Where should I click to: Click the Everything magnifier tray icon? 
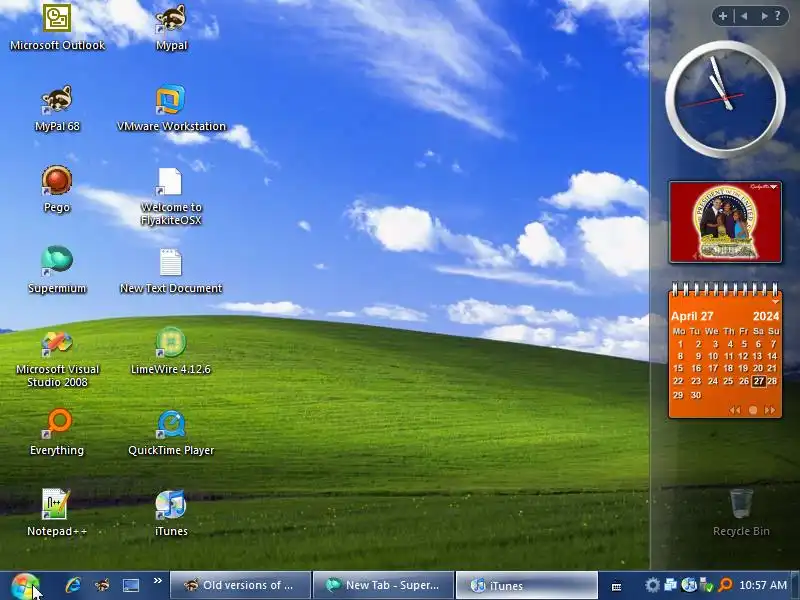point(725,585)
